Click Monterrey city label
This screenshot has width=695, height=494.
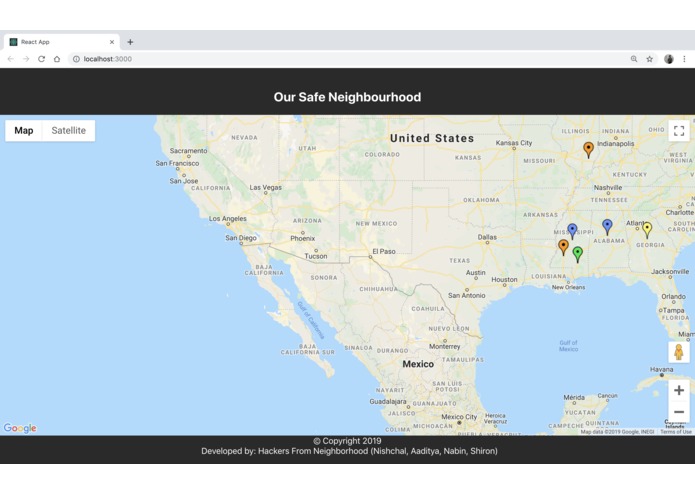[445, 346]
